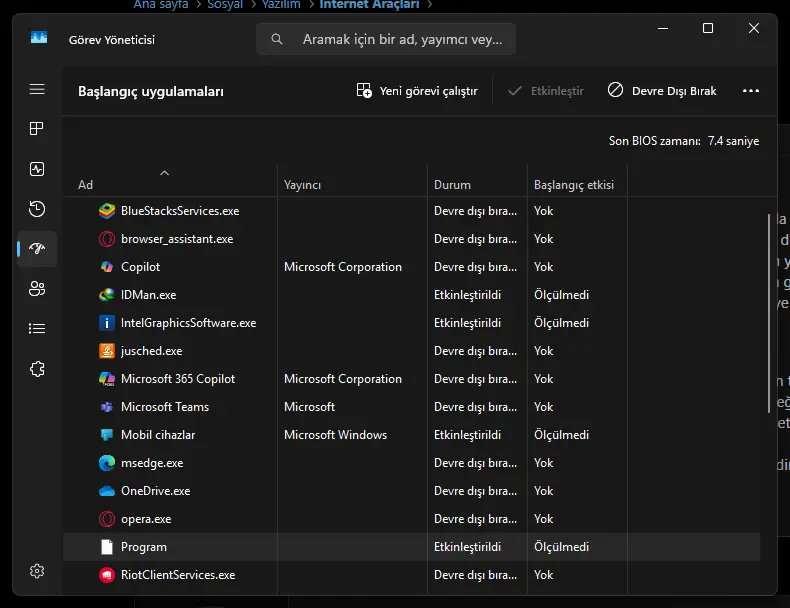
Task: Click the BlueStacksServices.exe icon
Action: coord(107,211)
